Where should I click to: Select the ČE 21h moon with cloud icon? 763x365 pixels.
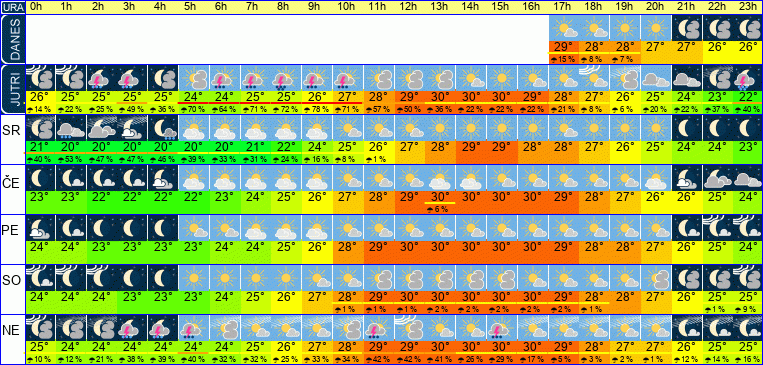click(687, 178)
